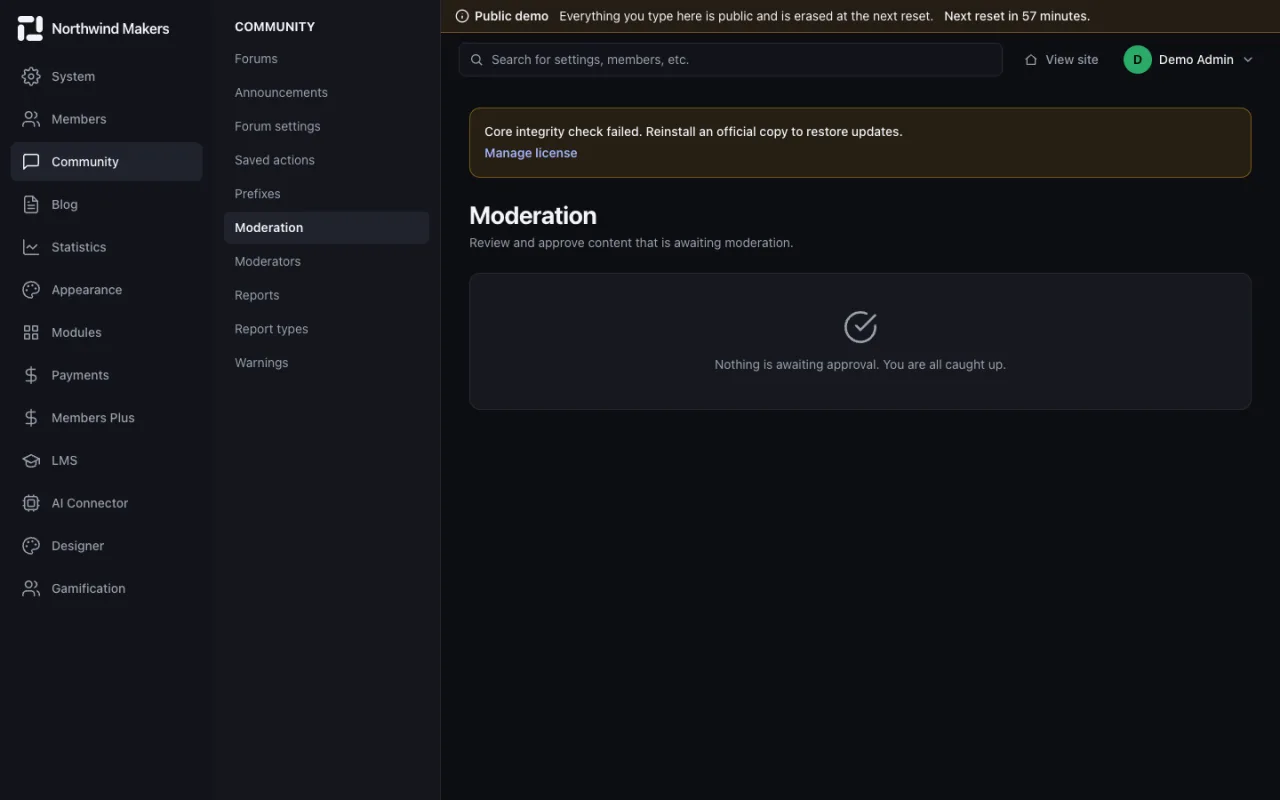Click the Members people icon
This screenshot has width=1280, height=800.
(x=31, y=119)
